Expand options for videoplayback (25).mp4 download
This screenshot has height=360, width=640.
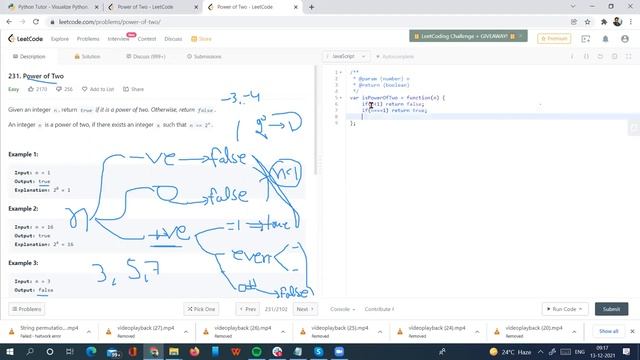380,332
